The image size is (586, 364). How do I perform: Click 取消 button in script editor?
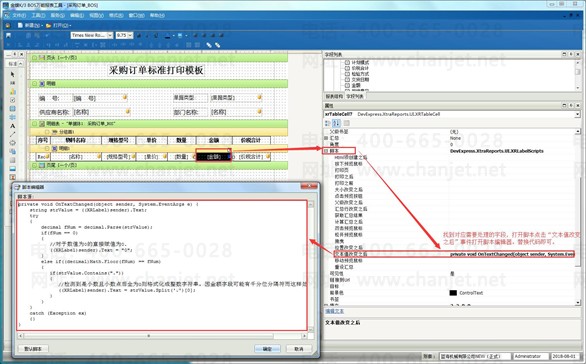(x=299, y=349)
